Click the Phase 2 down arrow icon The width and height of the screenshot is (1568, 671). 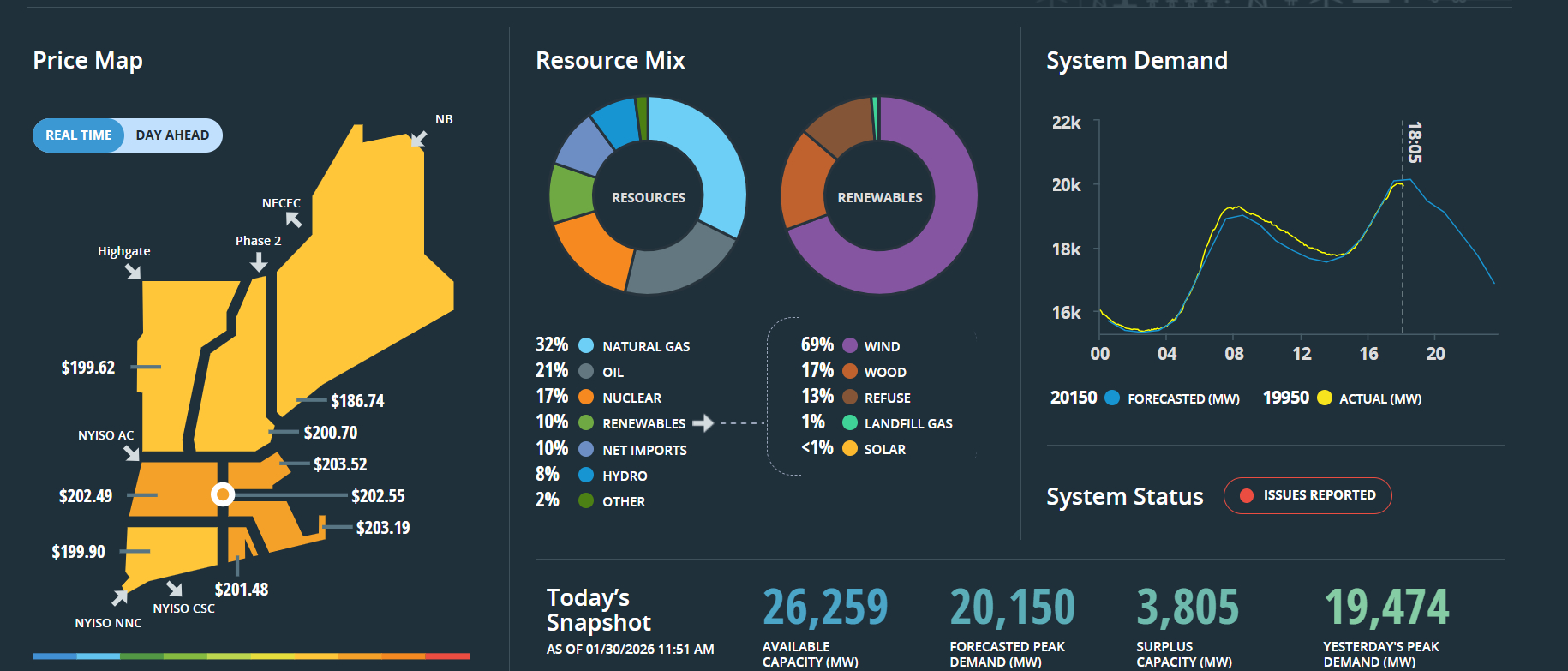point(258,262)
